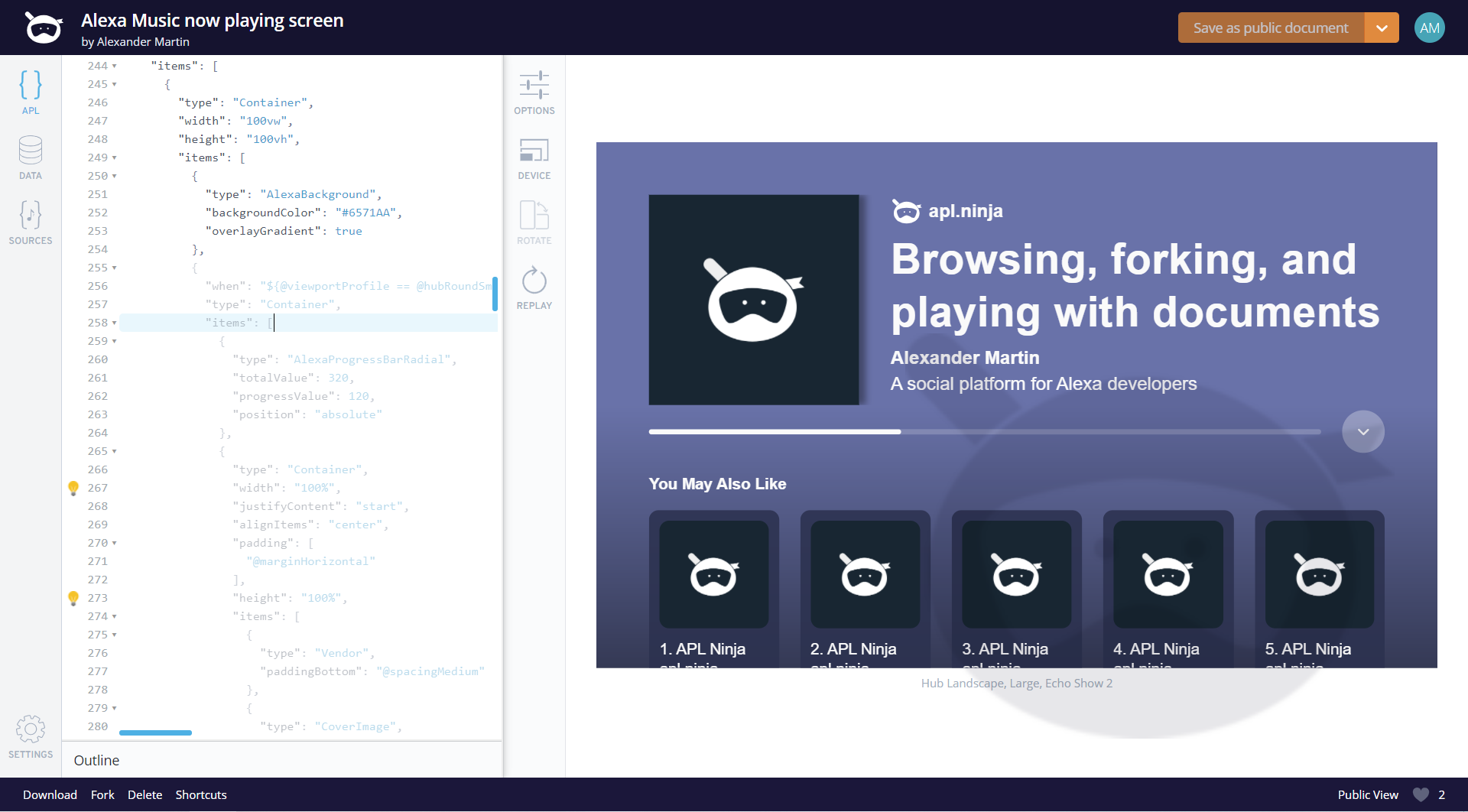Switch to the APL editor tab
Image resolution: width=1468 pixels, height=812 pixels.
31,92
